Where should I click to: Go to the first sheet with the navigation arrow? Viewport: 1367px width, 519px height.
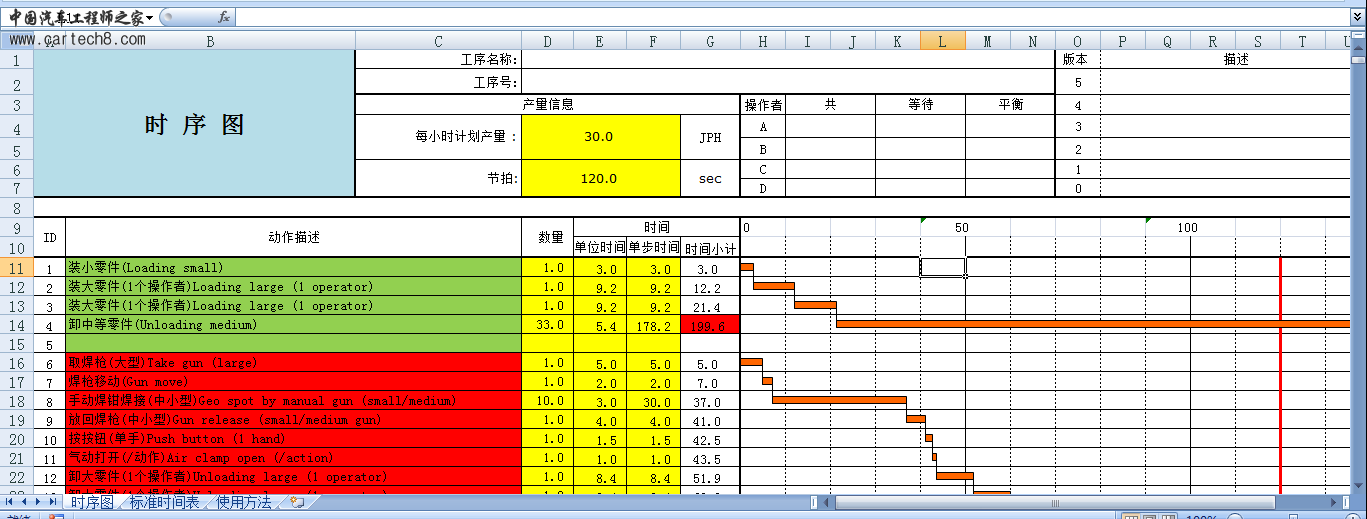pyautogui.click(x=10, y=502)
